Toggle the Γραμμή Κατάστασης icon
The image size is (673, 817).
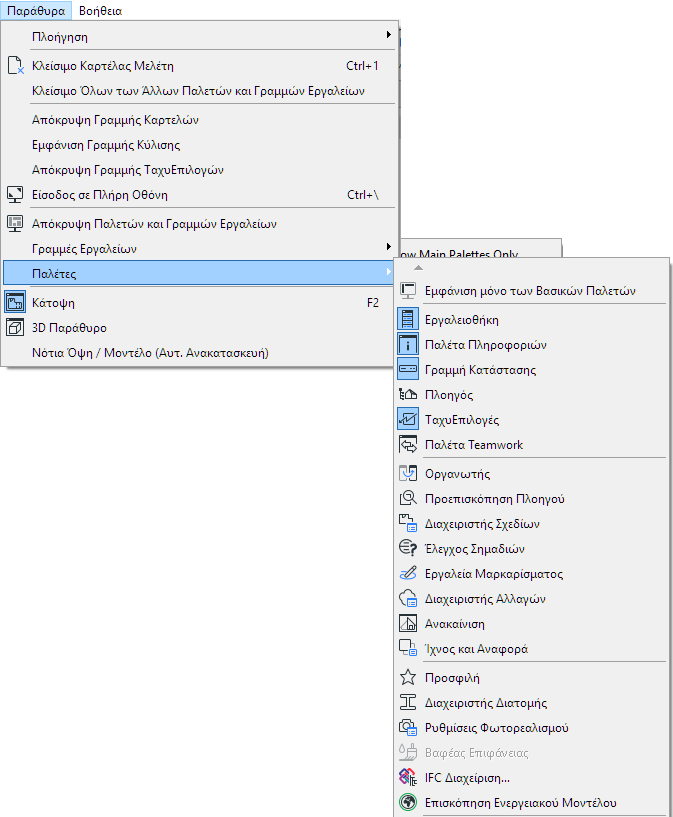tap(408, 369)
